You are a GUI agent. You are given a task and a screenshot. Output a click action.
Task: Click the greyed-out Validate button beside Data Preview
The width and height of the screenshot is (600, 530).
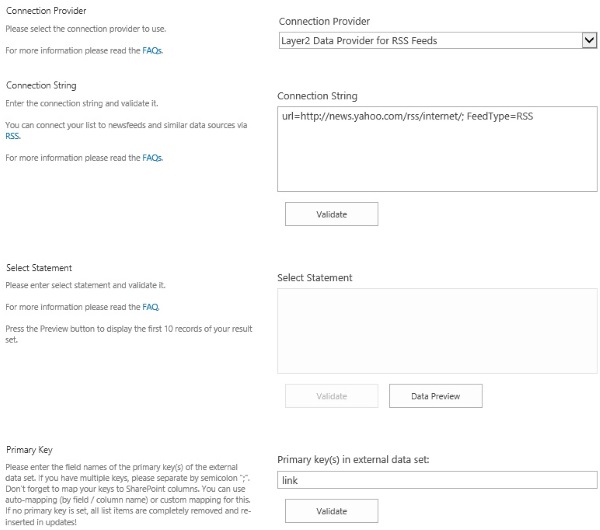point(331,396)
